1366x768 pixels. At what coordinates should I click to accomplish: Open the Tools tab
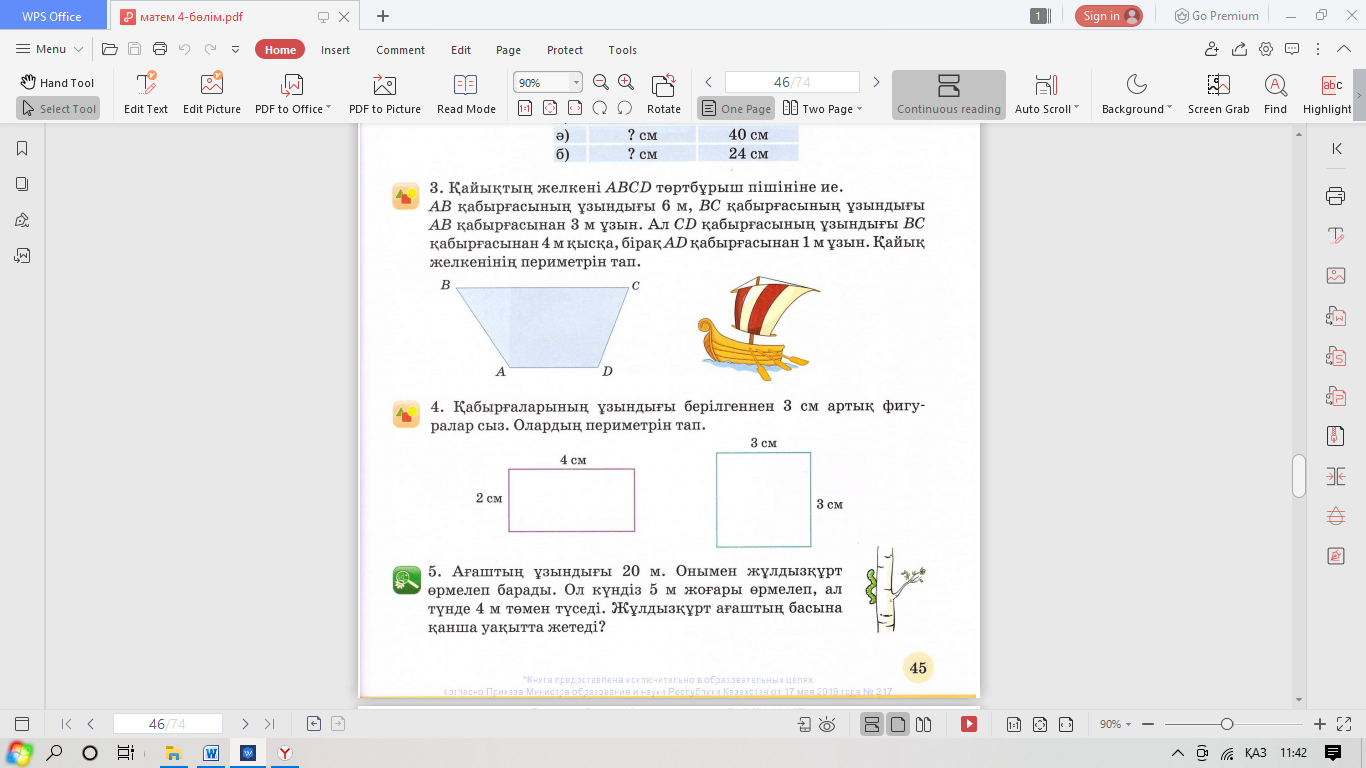point(622,50)
